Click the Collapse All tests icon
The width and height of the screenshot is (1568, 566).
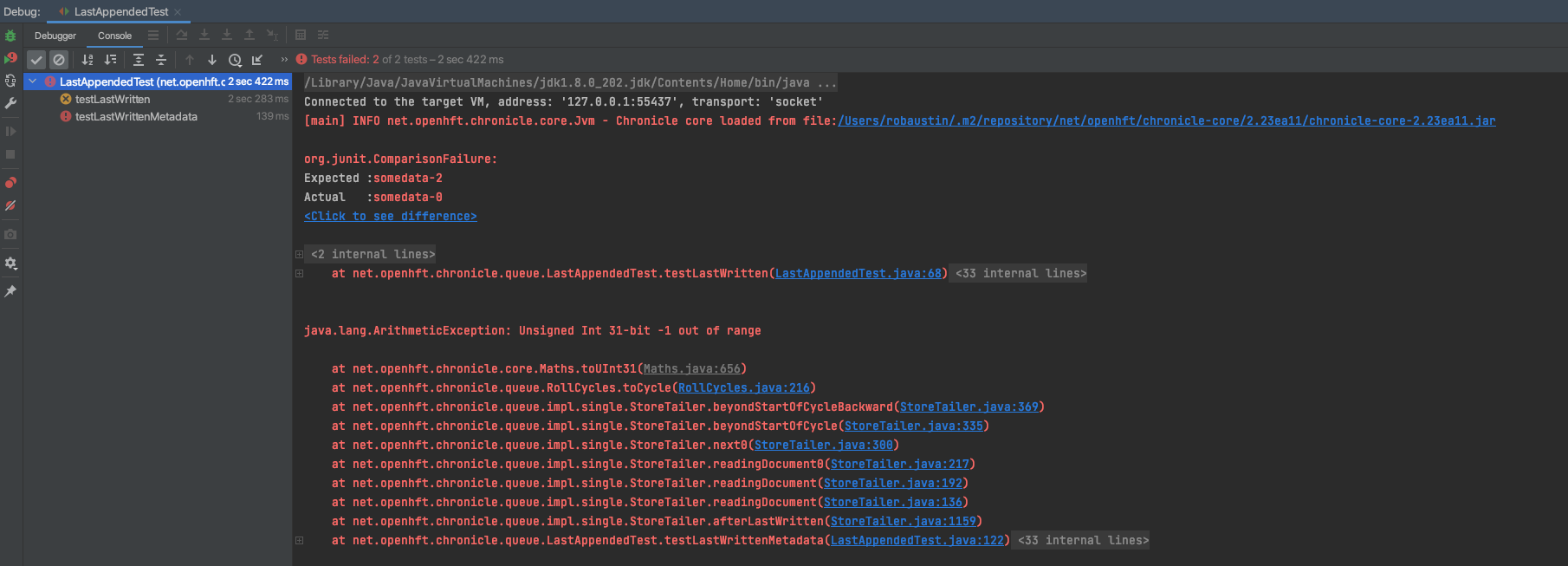coord(161,60)
